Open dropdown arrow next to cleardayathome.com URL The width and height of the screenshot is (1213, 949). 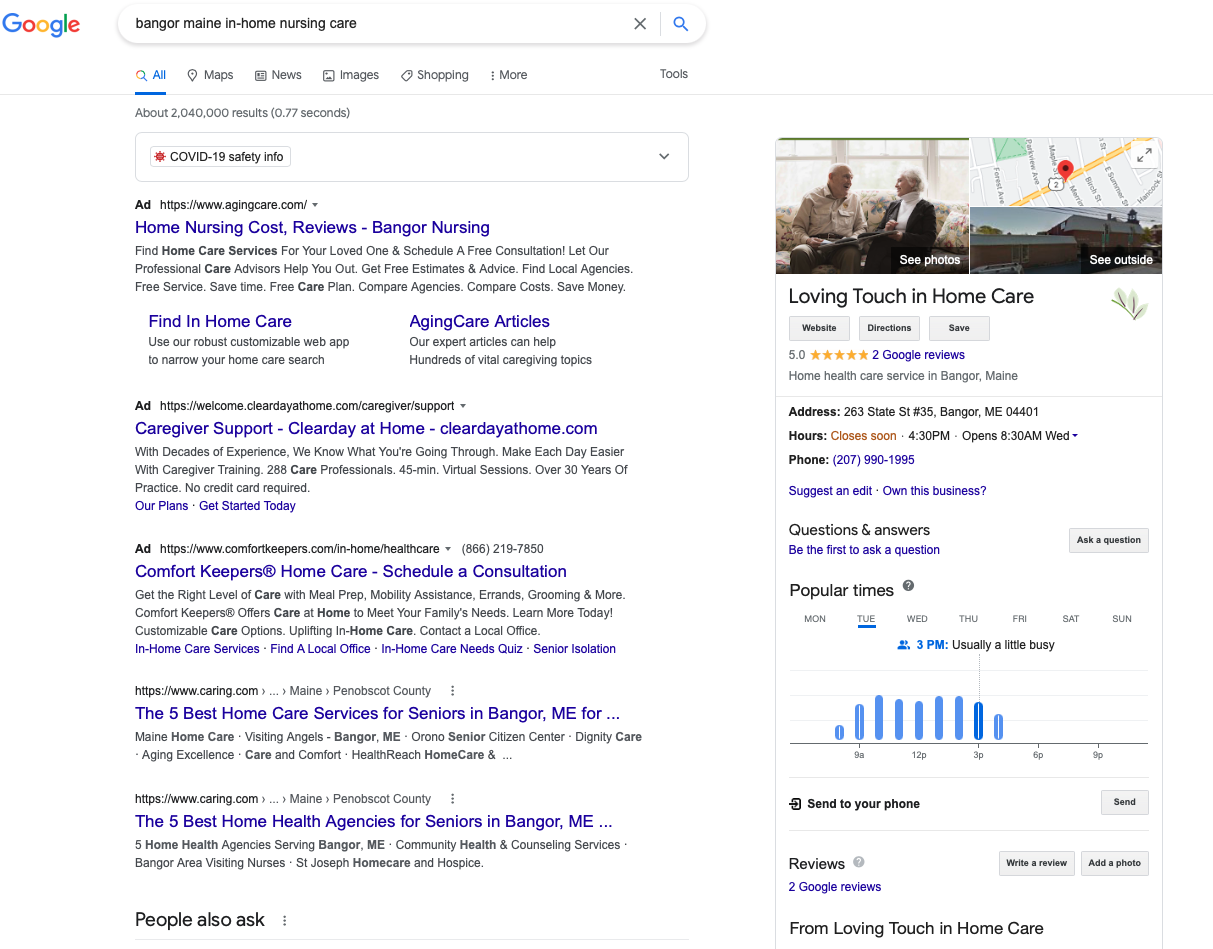point(463,406)
